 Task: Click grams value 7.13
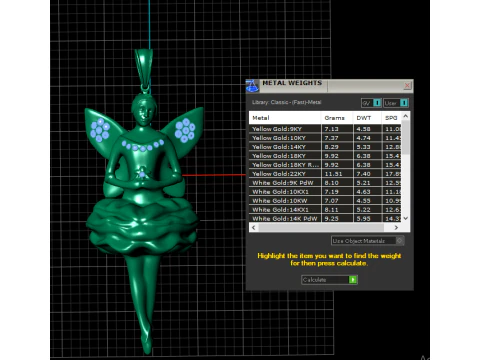pos(331,129)
